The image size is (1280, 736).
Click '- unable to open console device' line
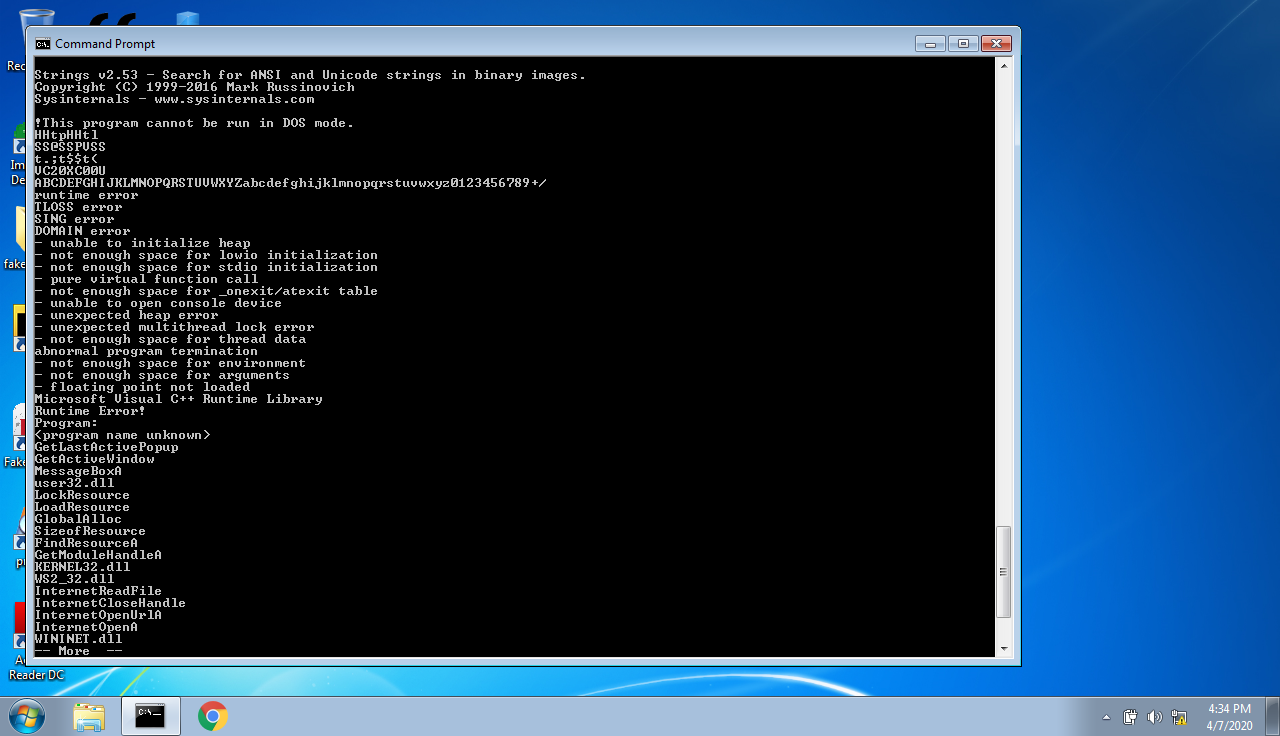coord(158,303)
